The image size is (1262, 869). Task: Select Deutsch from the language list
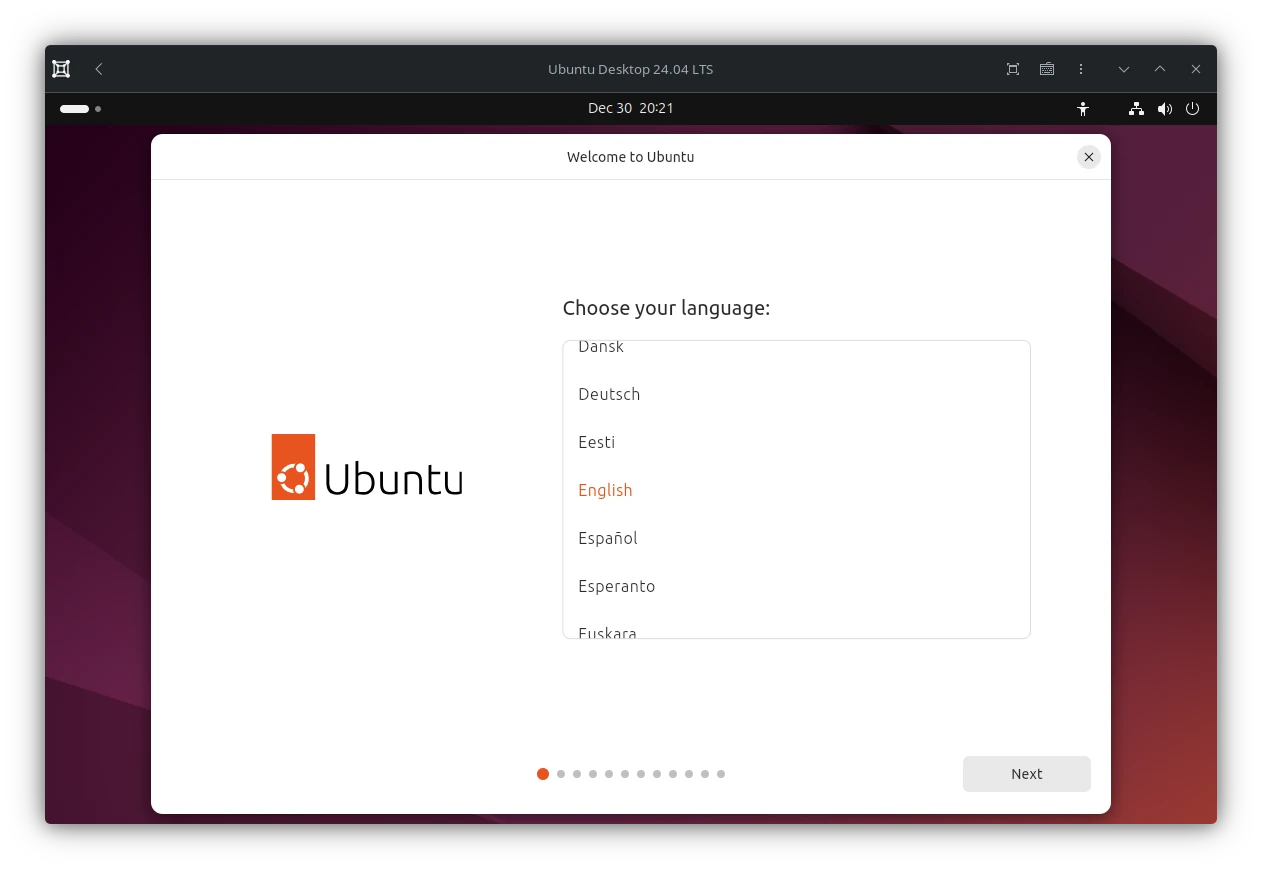pos(796,394)
